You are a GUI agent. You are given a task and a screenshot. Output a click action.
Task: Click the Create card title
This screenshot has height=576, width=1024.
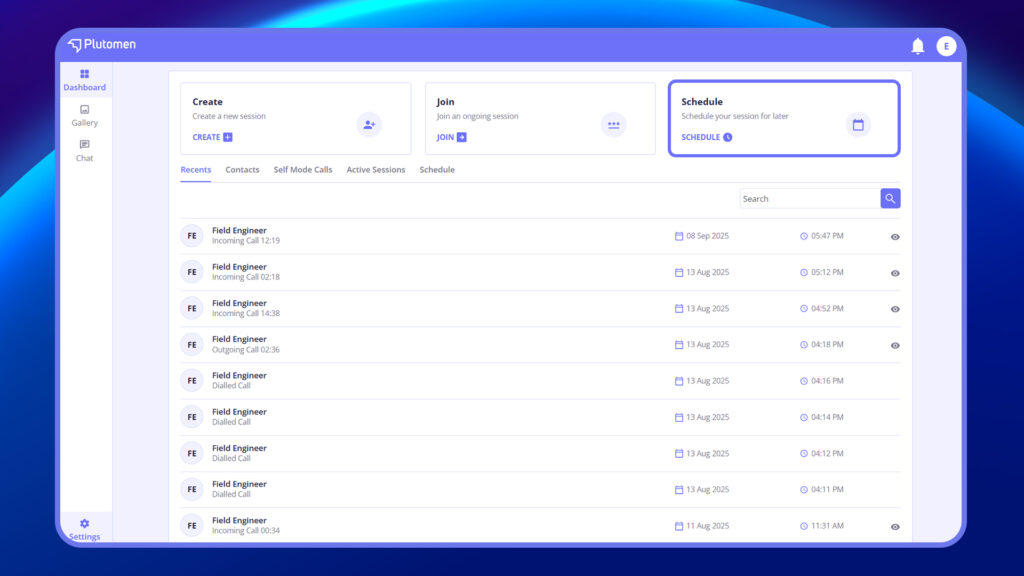[x=207, y=102]
